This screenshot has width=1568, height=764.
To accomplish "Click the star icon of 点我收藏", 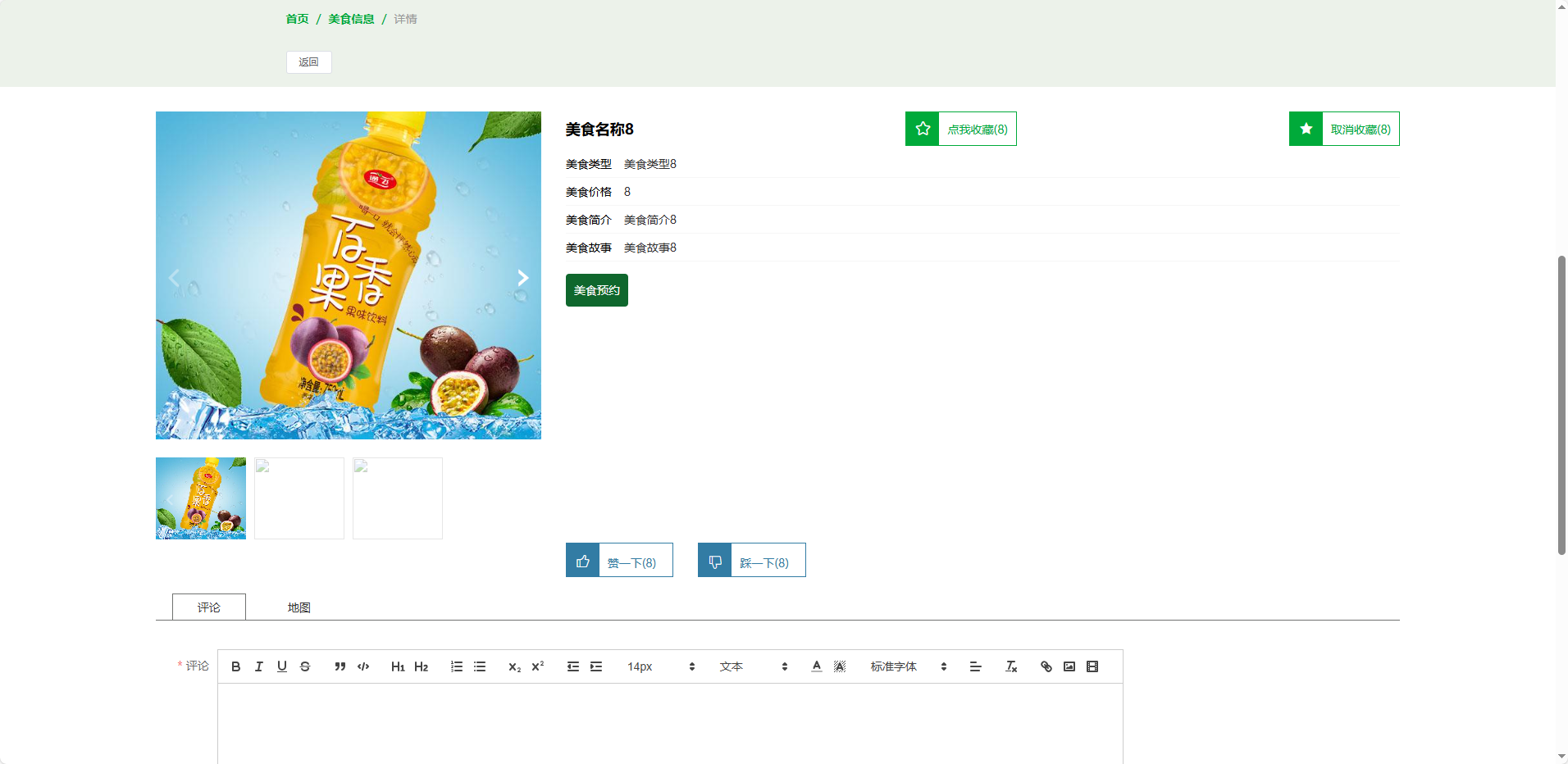I will click(x=923, y=129).
